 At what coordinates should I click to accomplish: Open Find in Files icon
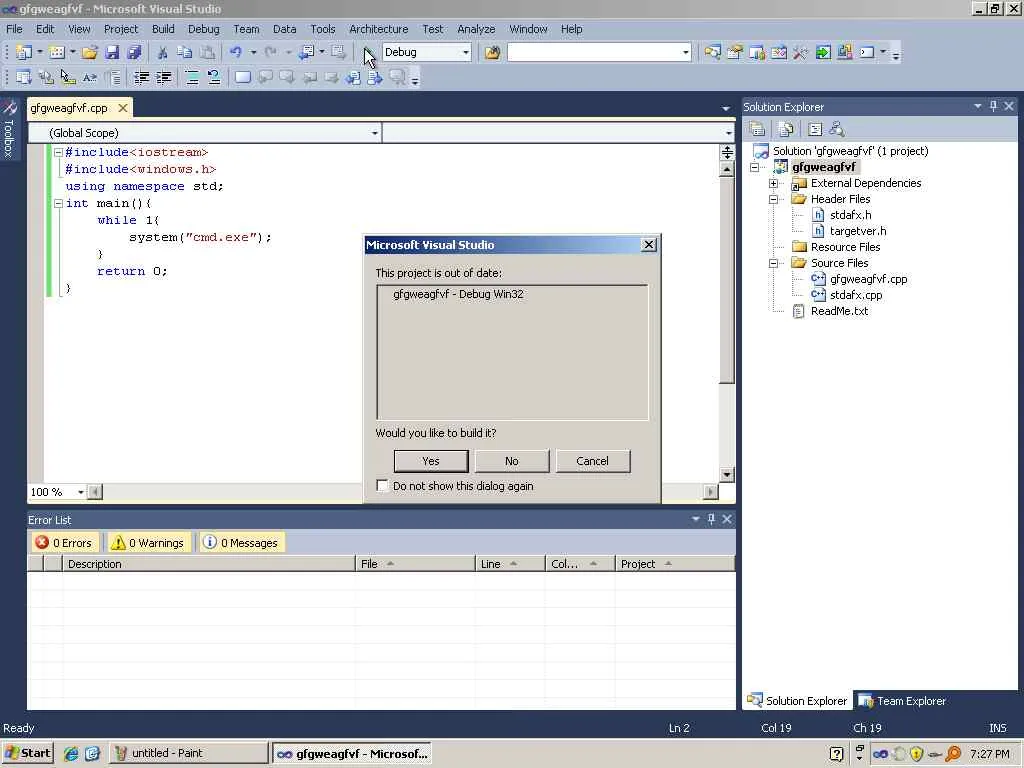click(492, 52)
